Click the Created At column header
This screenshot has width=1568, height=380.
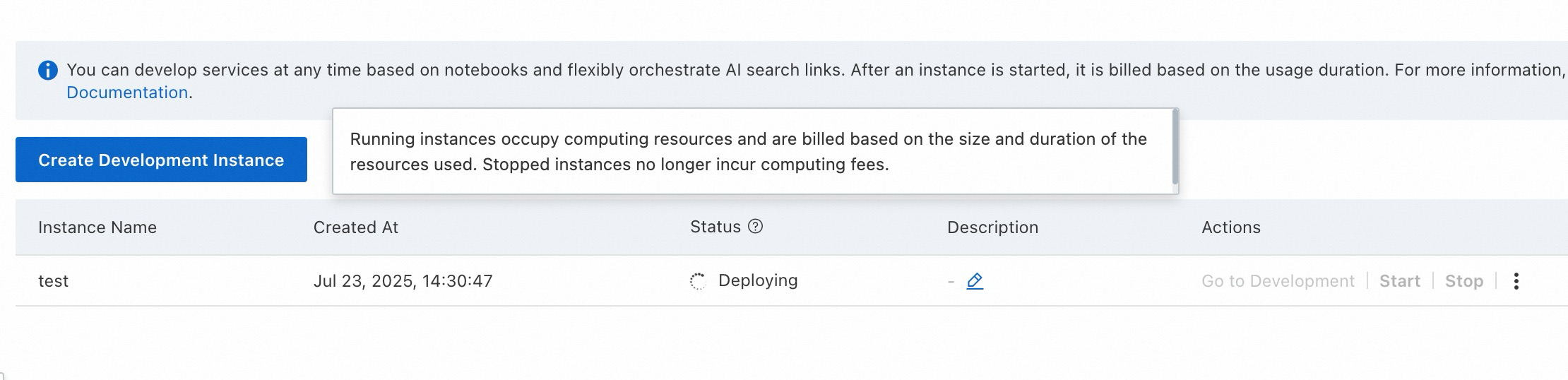(x=356, y=227)
